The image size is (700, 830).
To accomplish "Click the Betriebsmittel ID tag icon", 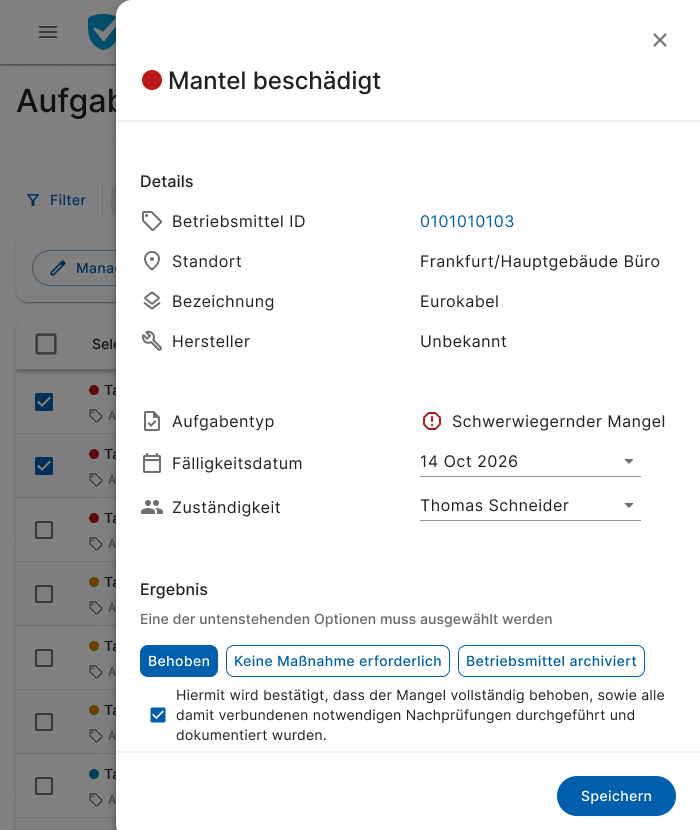I will pos(152,221).
